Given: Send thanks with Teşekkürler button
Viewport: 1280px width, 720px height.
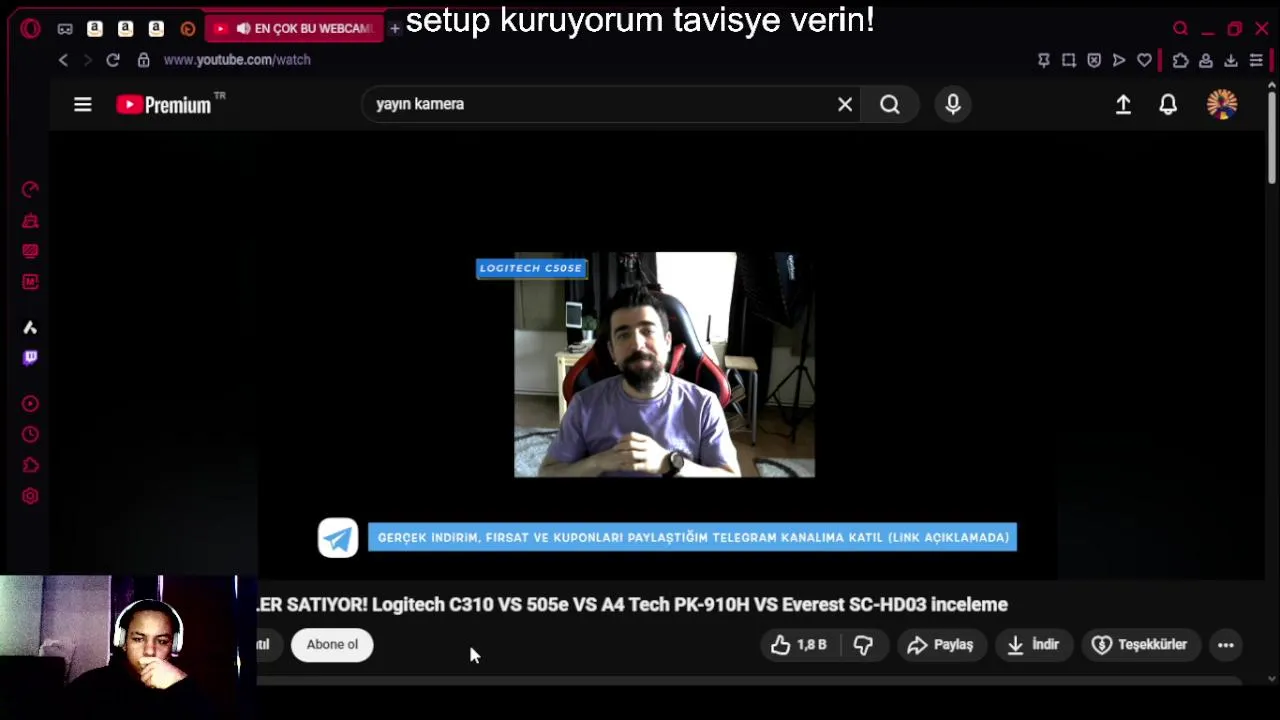Looking at the screenshot, I should (1140, 645).
